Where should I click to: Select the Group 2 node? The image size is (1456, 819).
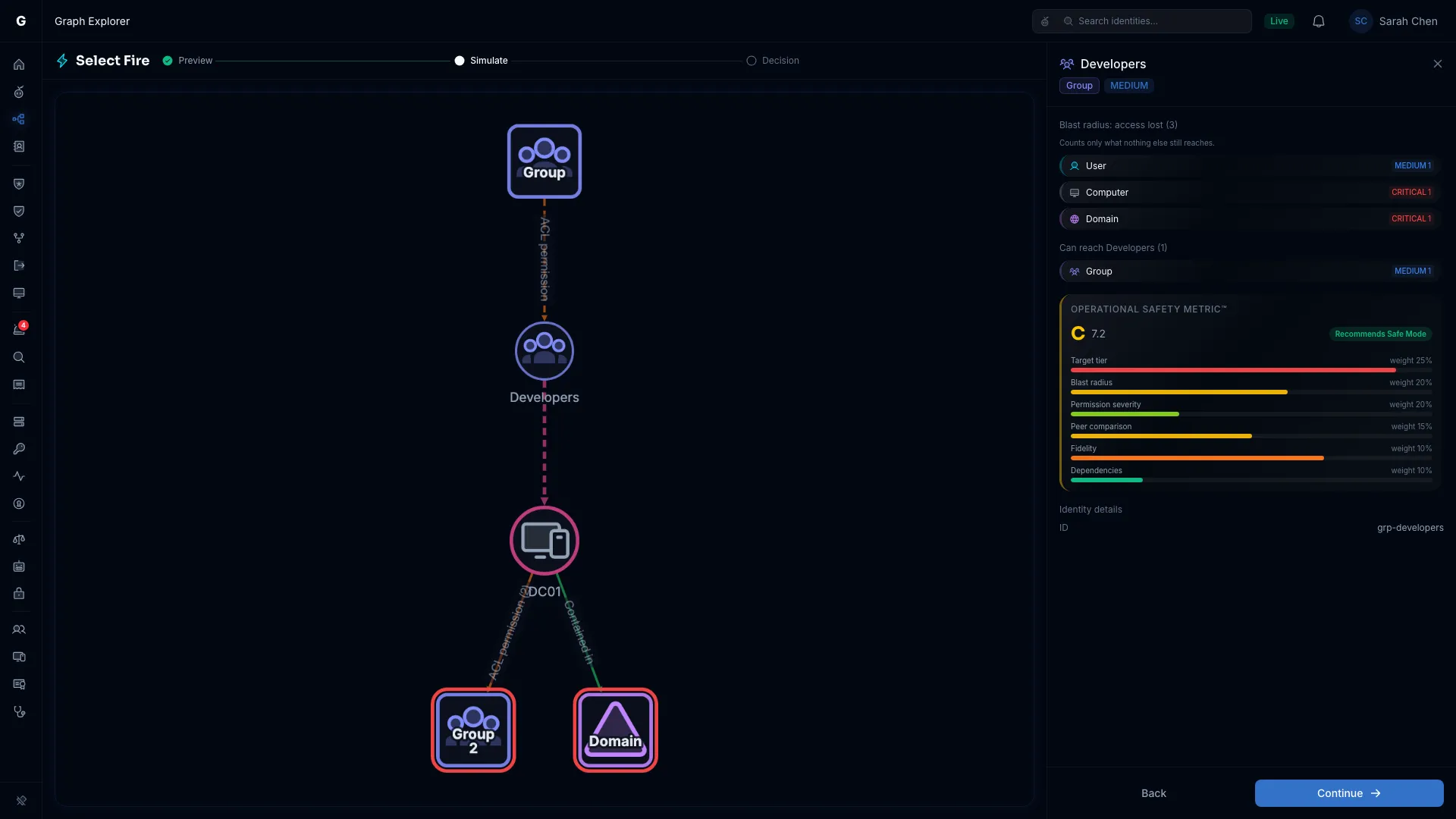(x=473, y=730)
